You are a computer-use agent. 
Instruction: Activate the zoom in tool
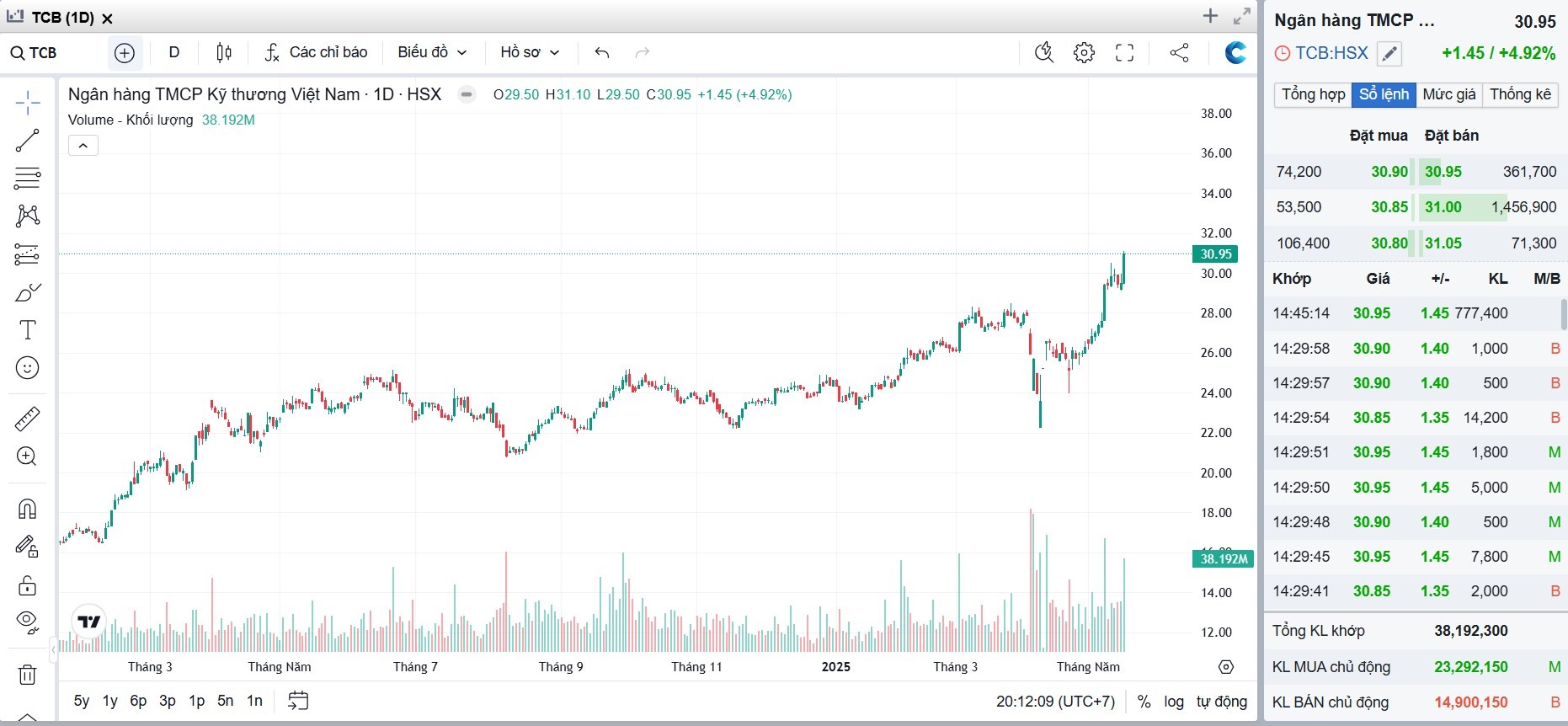(x=27, y=456)
